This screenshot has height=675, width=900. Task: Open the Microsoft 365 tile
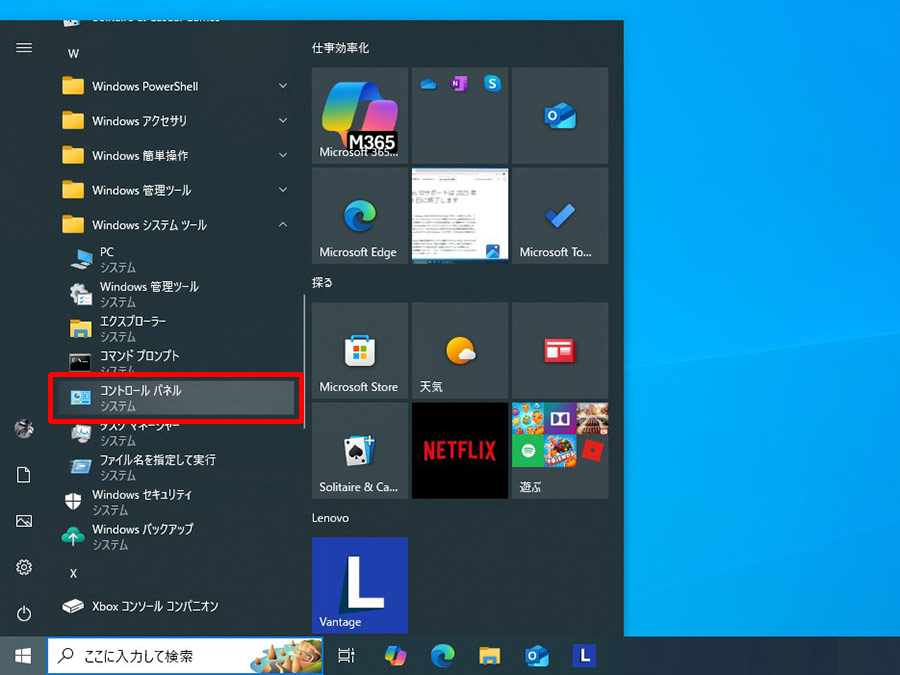pos(360,115)
